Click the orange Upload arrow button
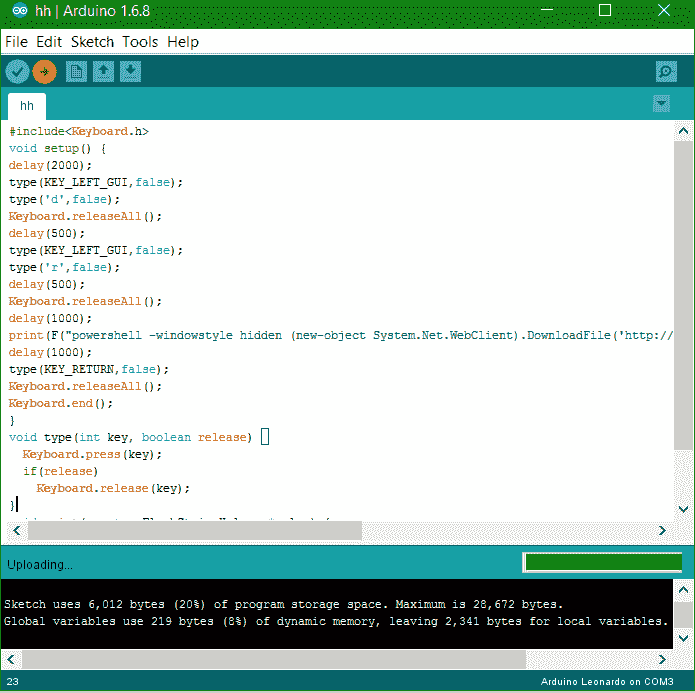The image size is (695, 693). tap(44, 71)
